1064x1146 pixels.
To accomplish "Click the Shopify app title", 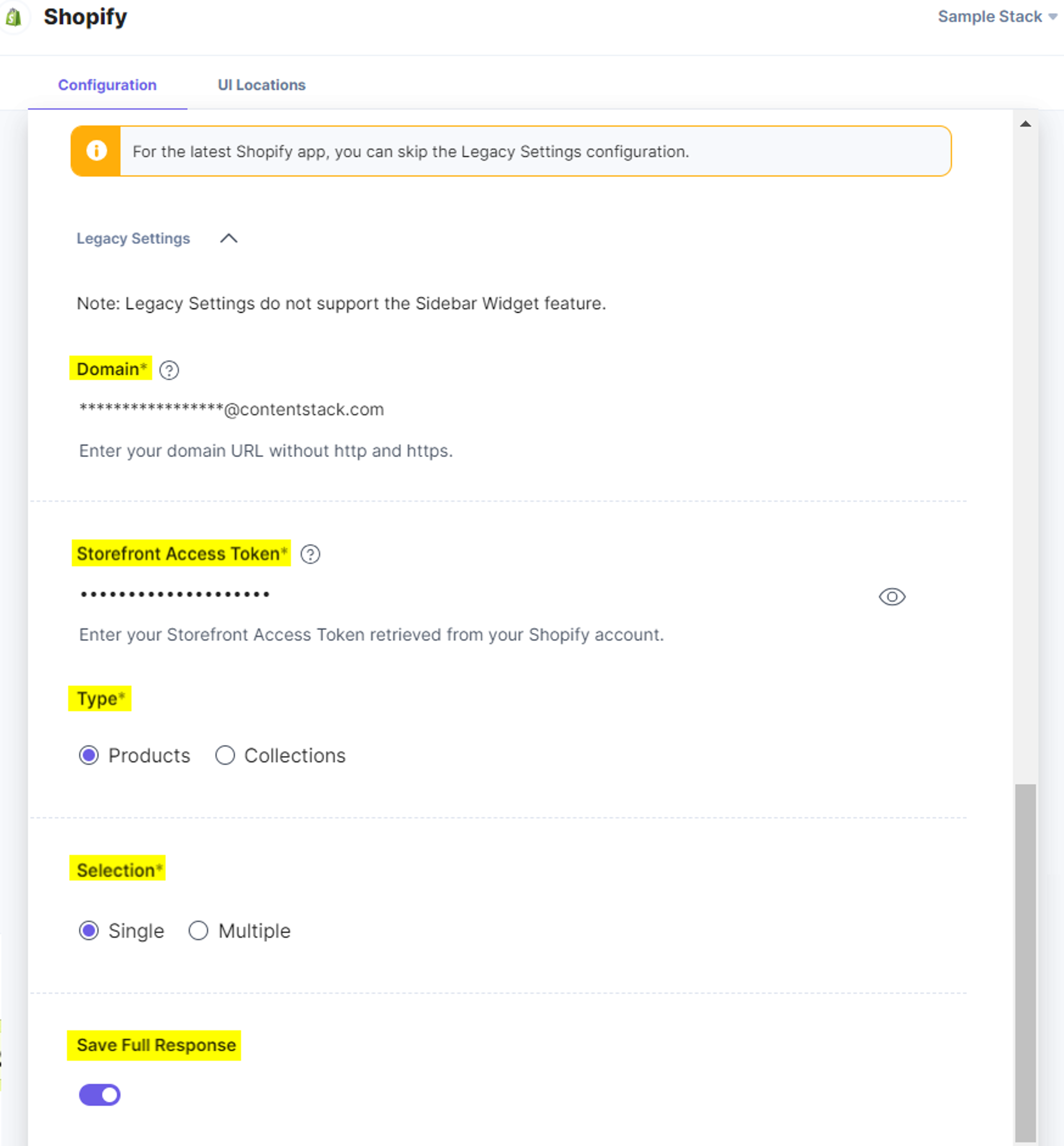I will 85,17.
